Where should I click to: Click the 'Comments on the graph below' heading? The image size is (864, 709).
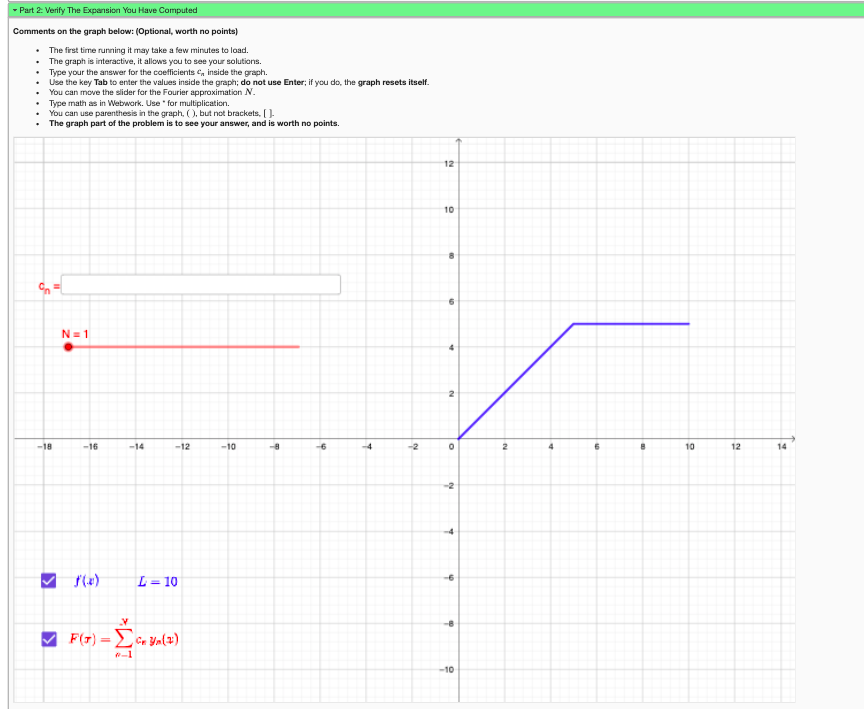pos(126,31)
